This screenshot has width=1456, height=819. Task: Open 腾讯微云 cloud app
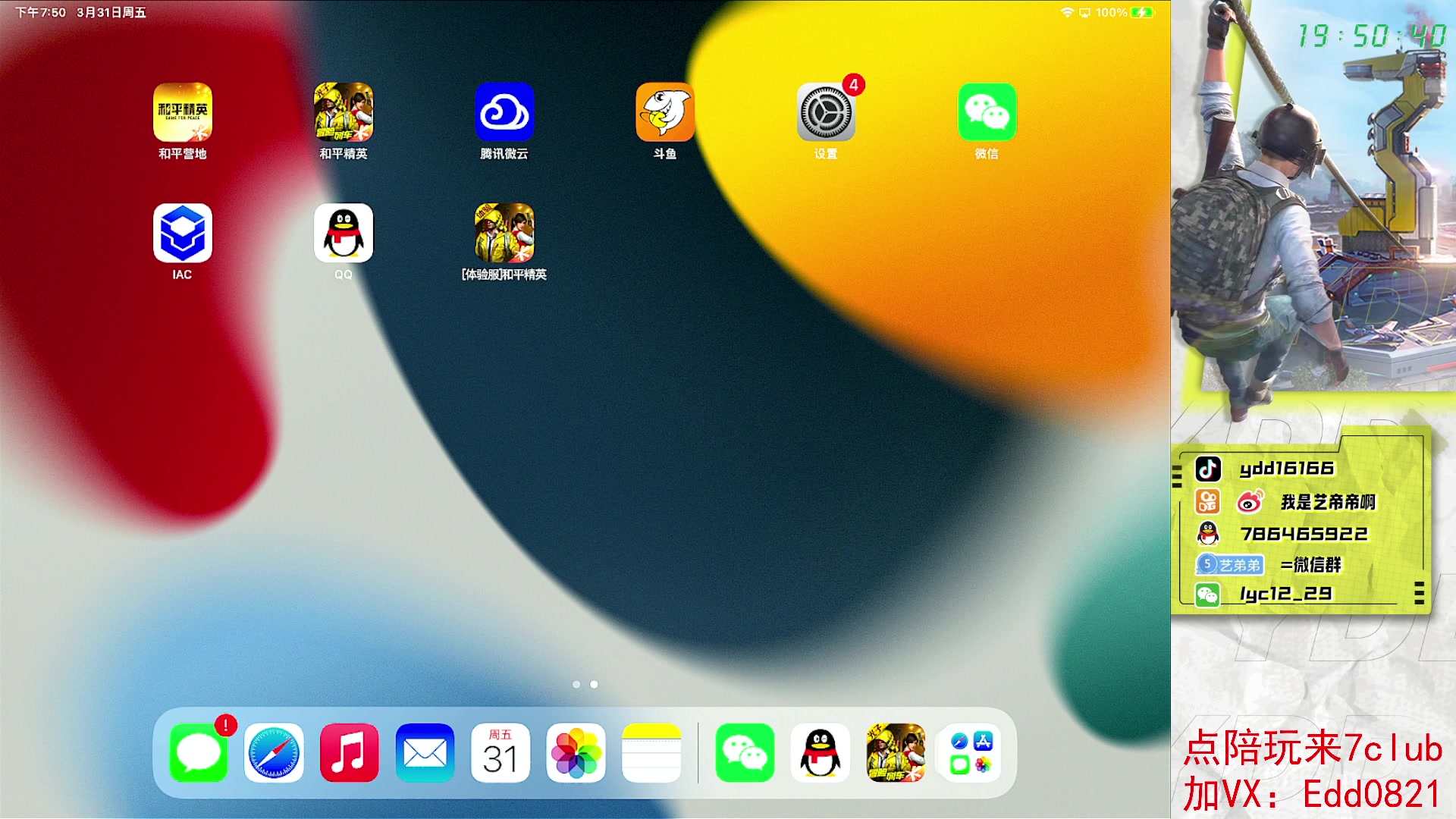click(504, 112)
